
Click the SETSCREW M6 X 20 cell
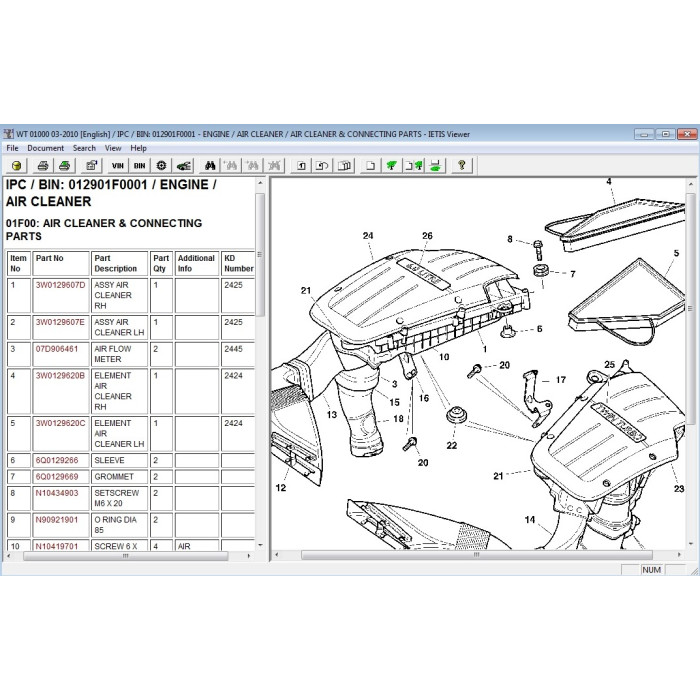[119, 498]
